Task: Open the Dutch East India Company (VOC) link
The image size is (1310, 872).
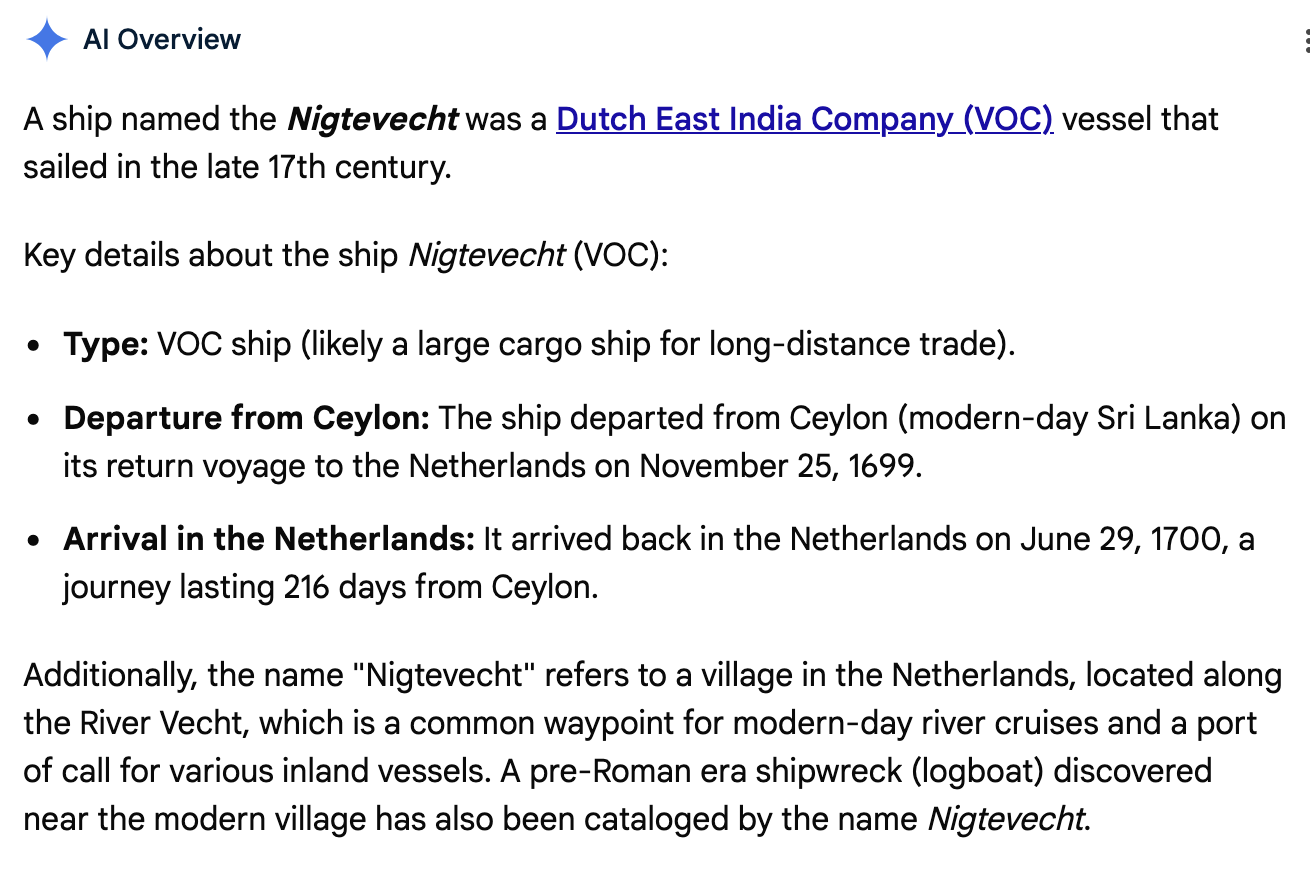Action: [805, 118]
